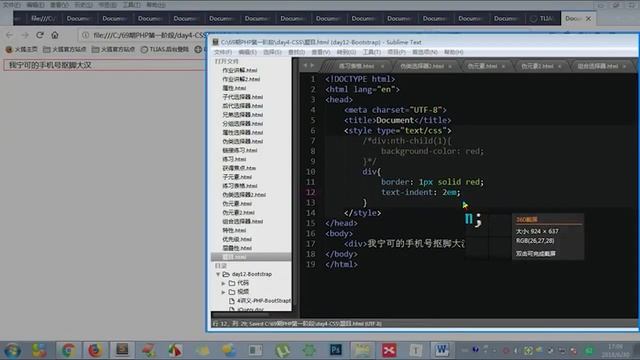Expand the 代码 folder
This screenshot has height=360, width=640.
coord(223,283)
